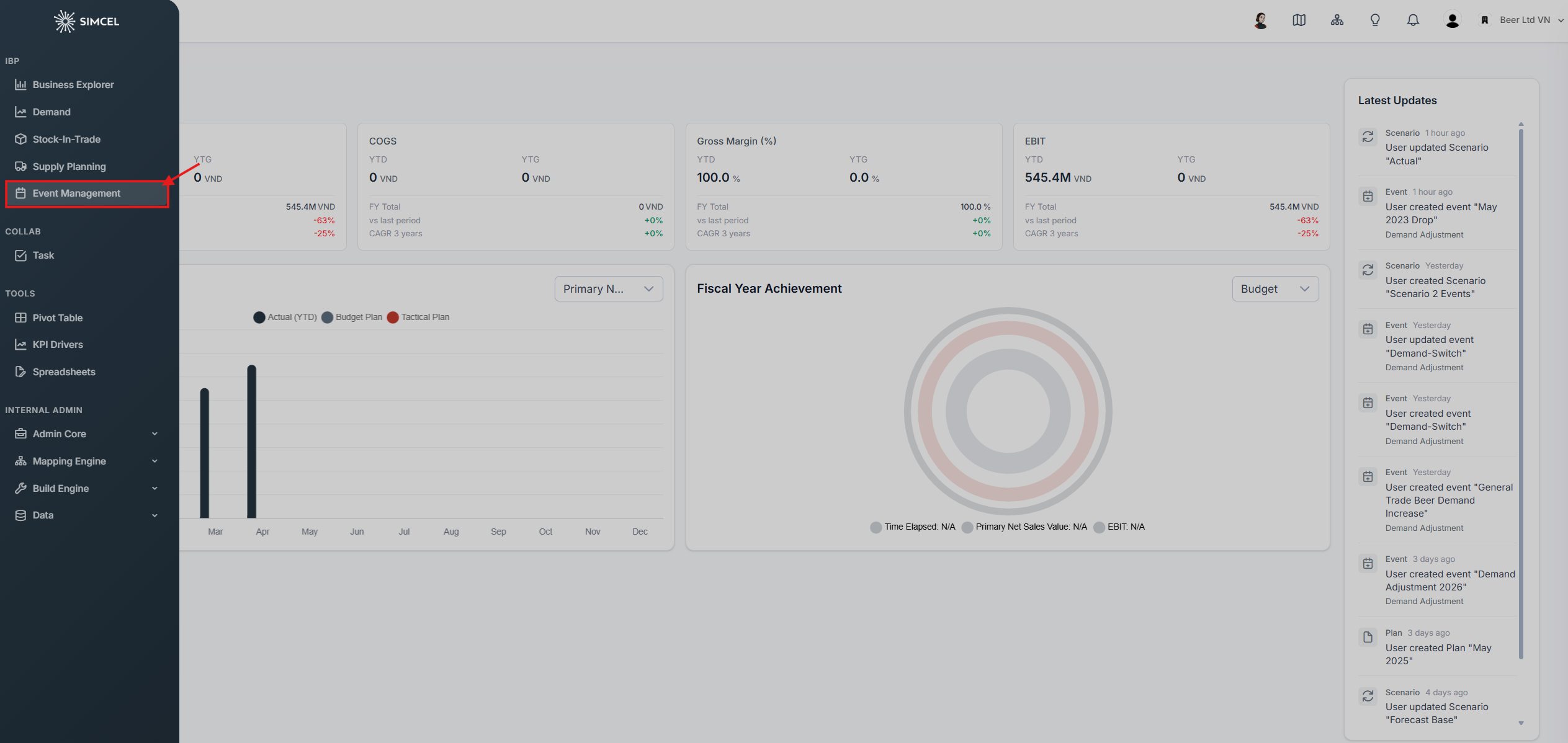Open the notifications bell

pos(1413,20)
